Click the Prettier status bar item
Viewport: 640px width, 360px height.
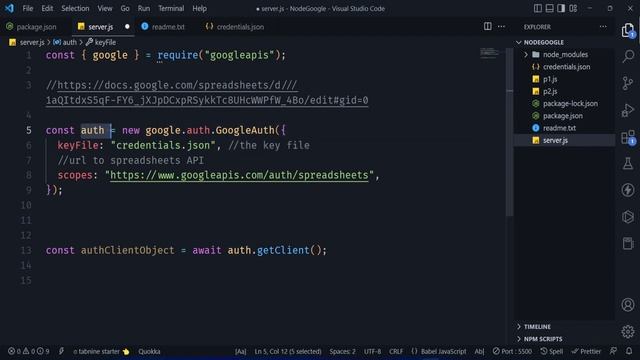586,351
